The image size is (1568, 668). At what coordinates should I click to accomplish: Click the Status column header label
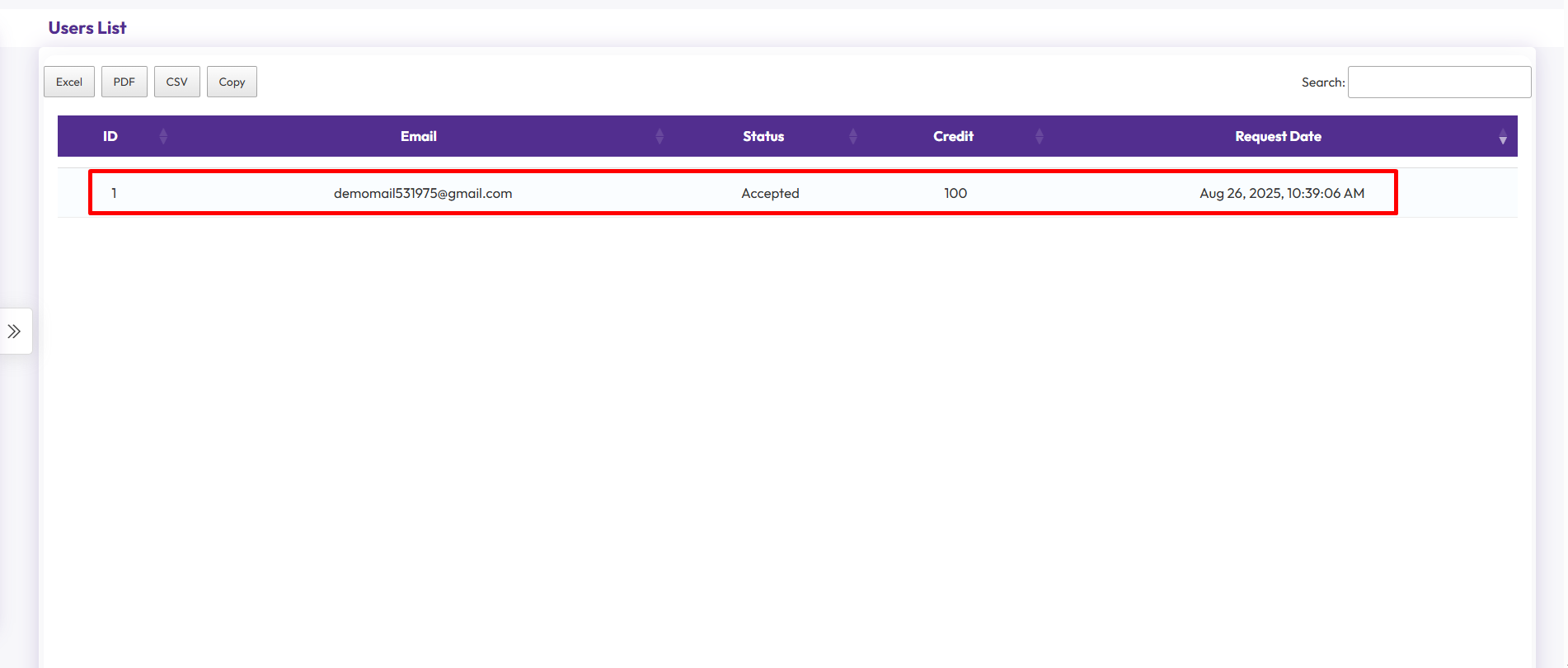tap(763, 136)
